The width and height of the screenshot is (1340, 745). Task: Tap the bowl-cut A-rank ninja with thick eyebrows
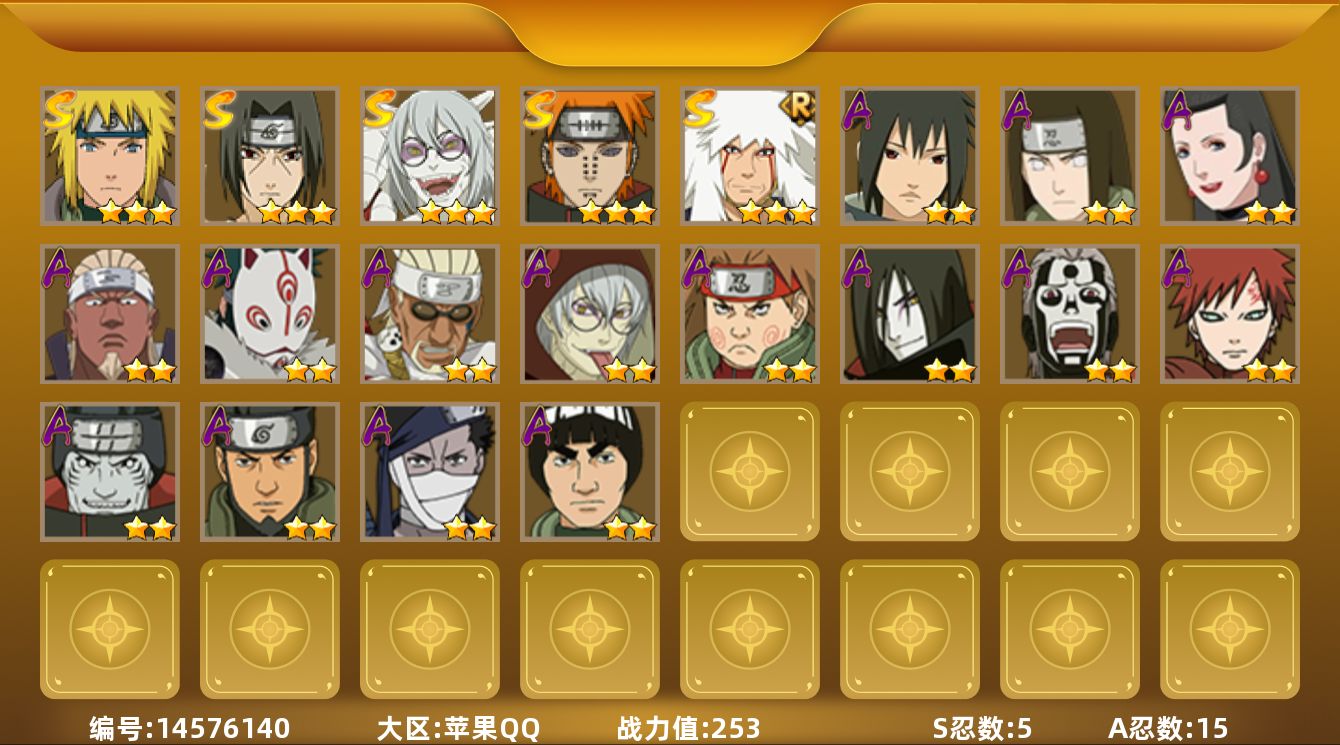point(590,472)
